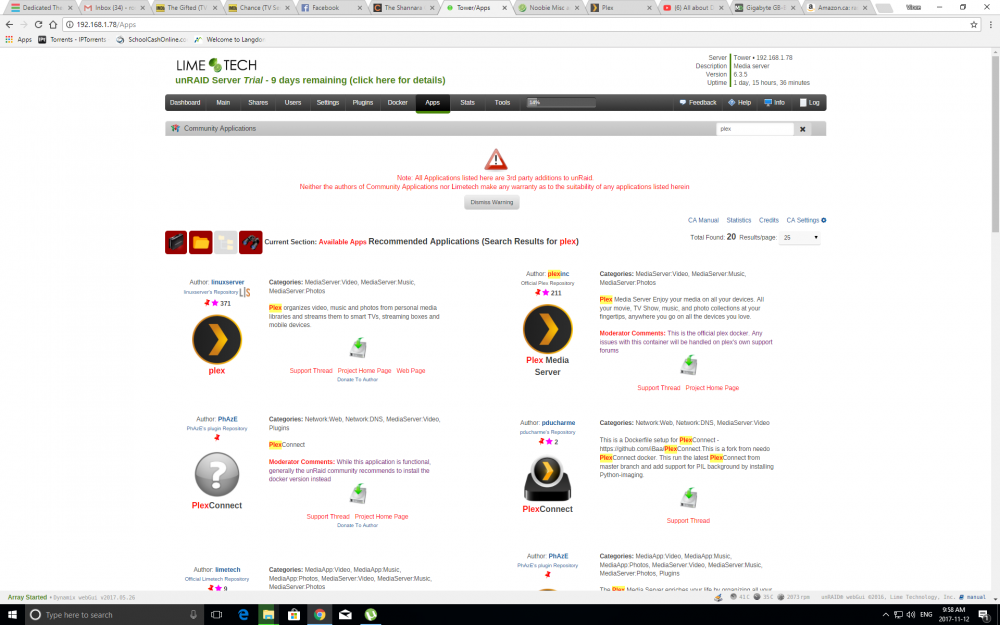The height and width of the screenshot is (625, 1000).
Task: Open the Torrents - IPTorrents bookmark
Action: pyautogui.click(x=72, y=40)
